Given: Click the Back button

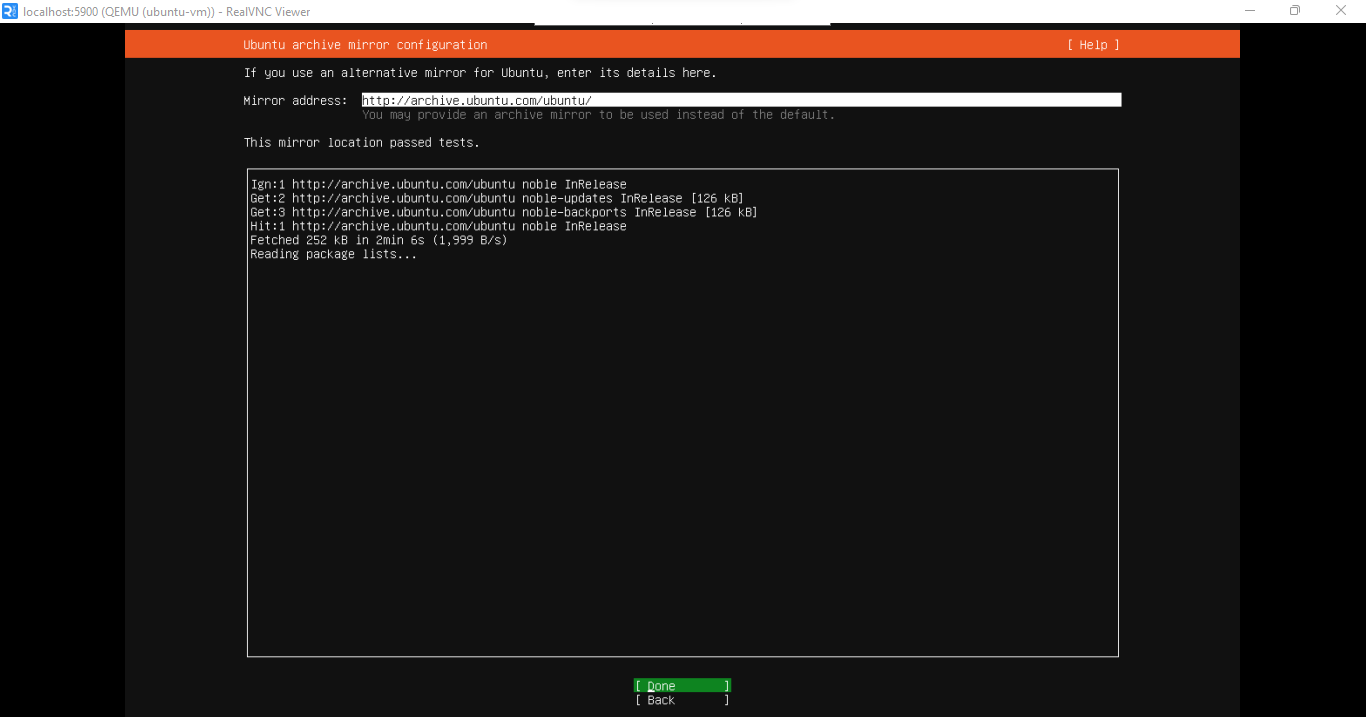Looking at the screenshot, I should click(x=682, y=700).
